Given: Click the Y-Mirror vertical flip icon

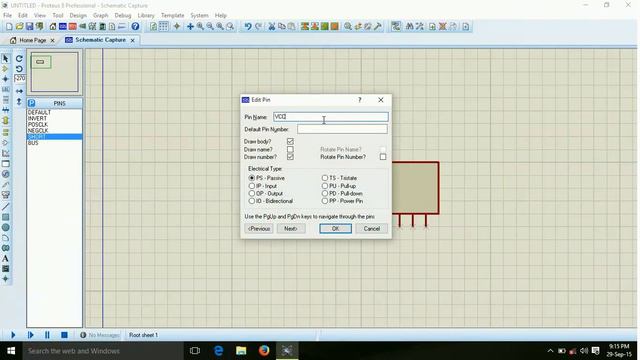Looking at the screenshot, I should 19,102.
